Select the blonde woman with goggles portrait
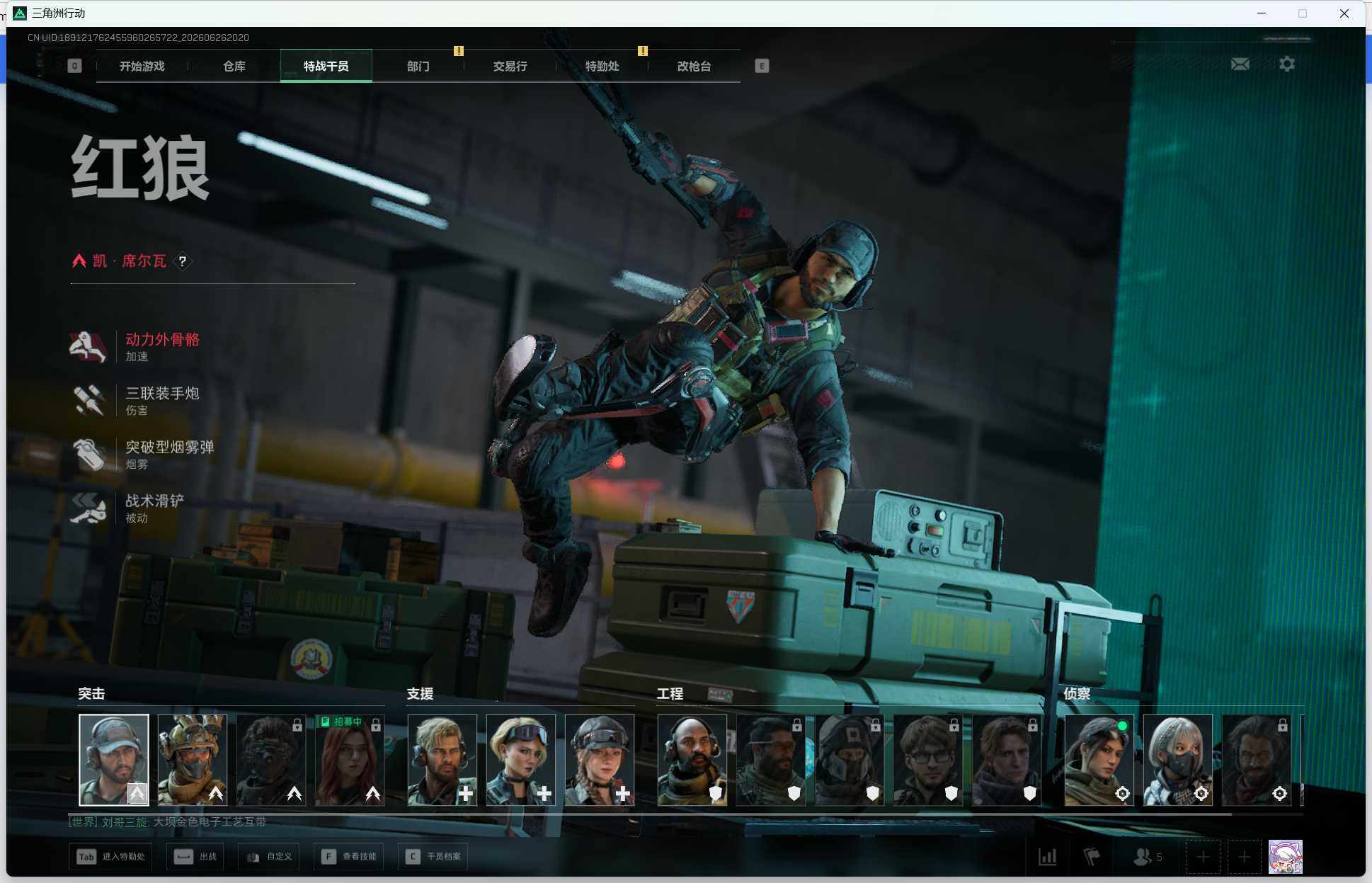 coord(521,760)
